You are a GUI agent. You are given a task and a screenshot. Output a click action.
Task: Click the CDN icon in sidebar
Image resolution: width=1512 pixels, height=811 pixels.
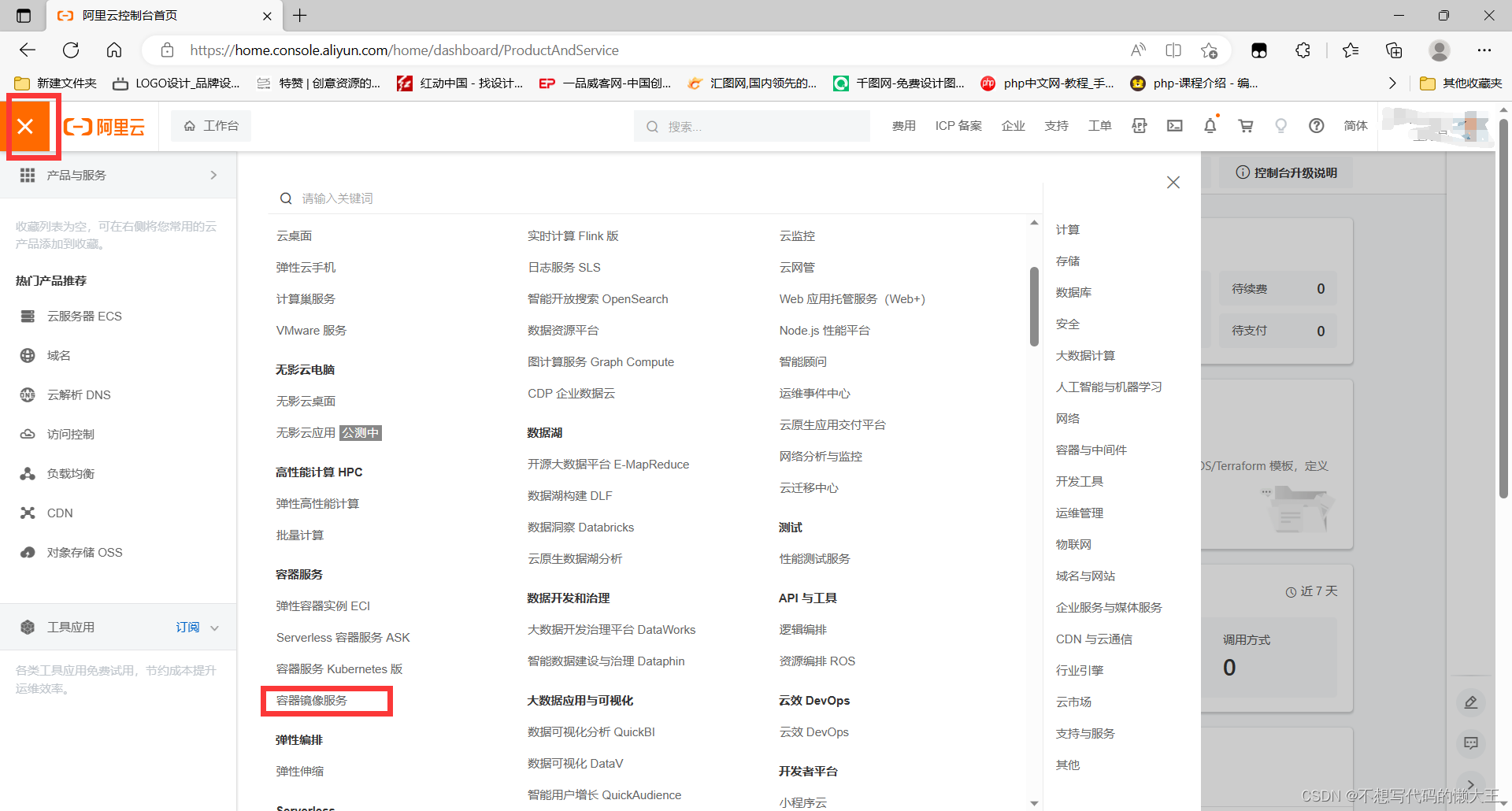click(28, 513)
